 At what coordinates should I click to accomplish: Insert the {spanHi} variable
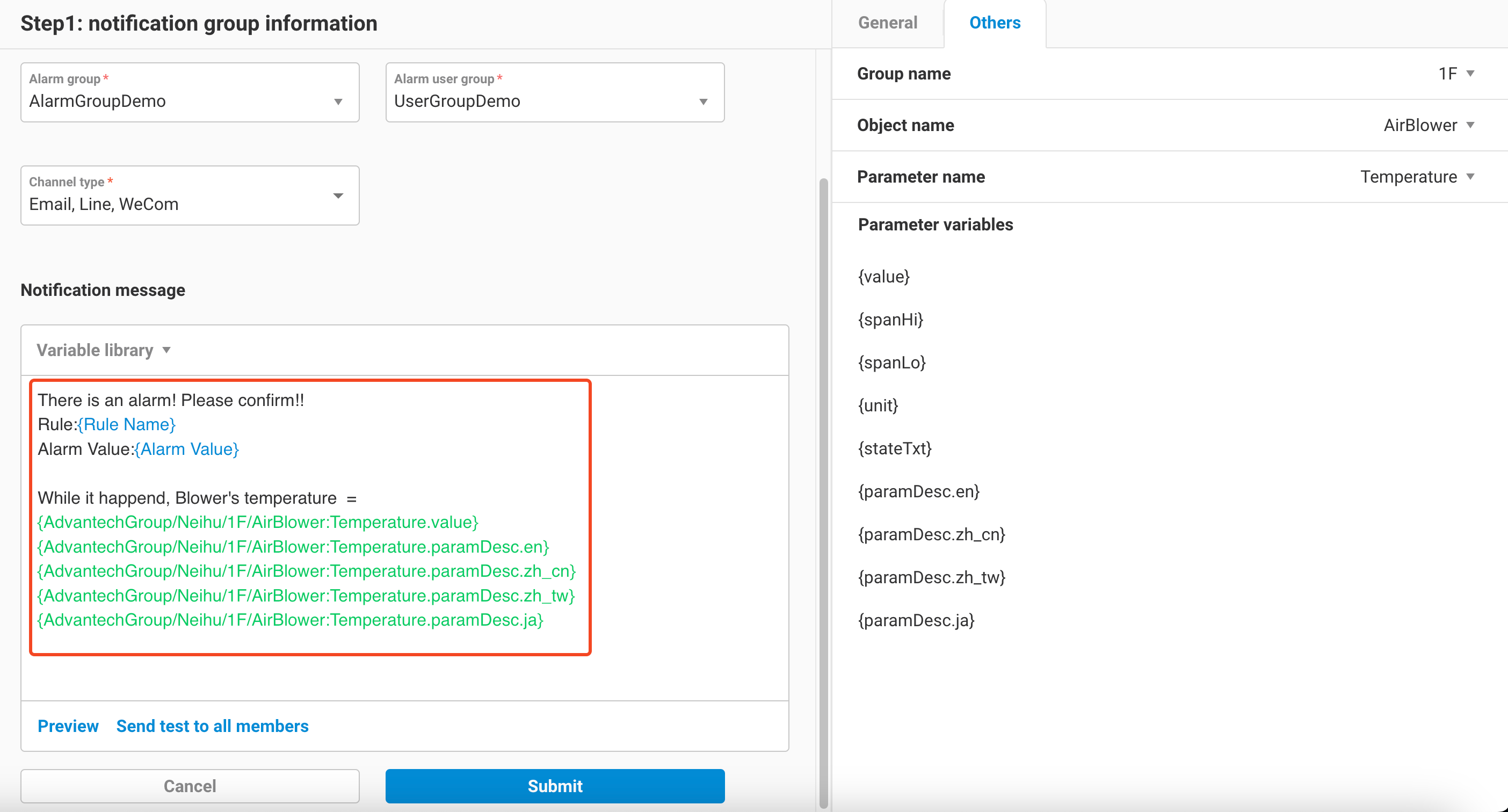[890, 320]
